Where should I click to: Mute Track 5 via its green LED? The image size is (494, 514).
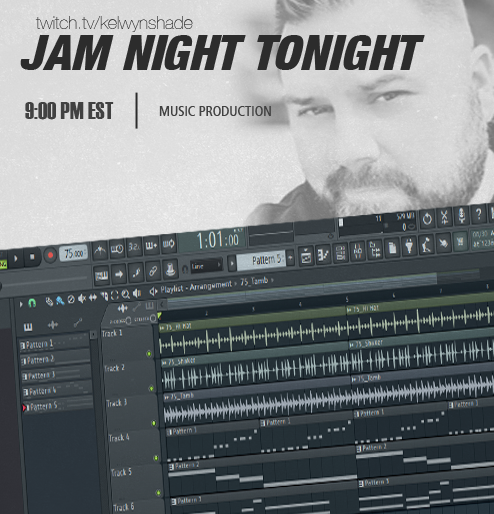(x=158, y=493)
